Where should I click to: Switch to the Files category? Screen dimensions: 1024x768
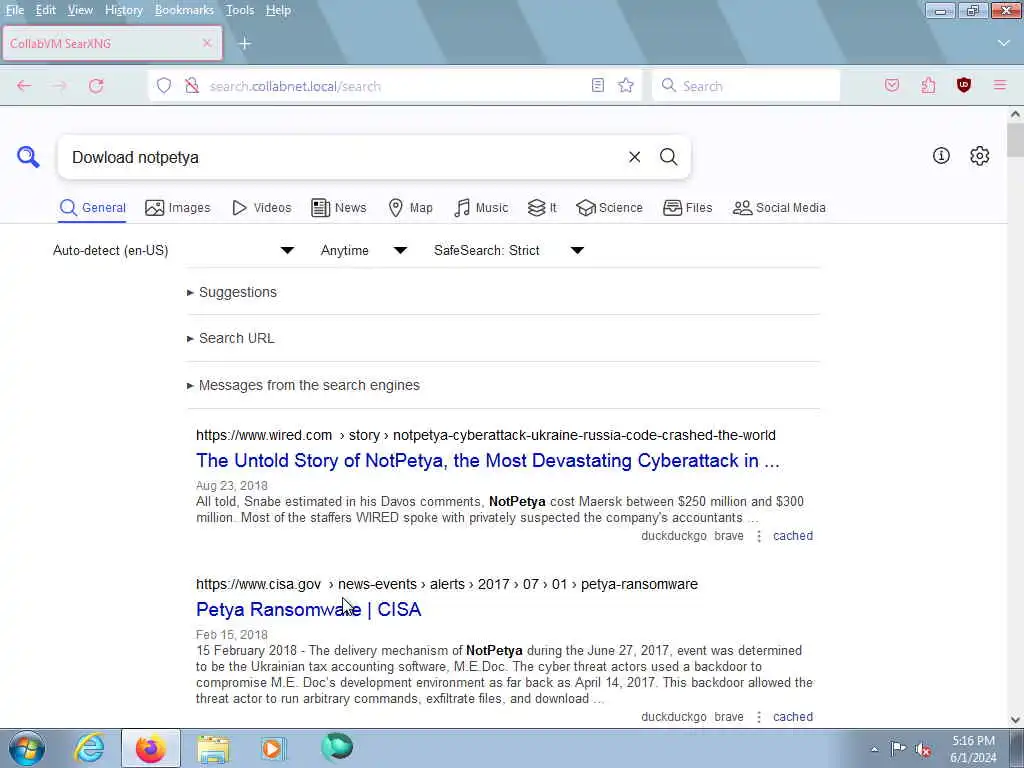point(688,208)
